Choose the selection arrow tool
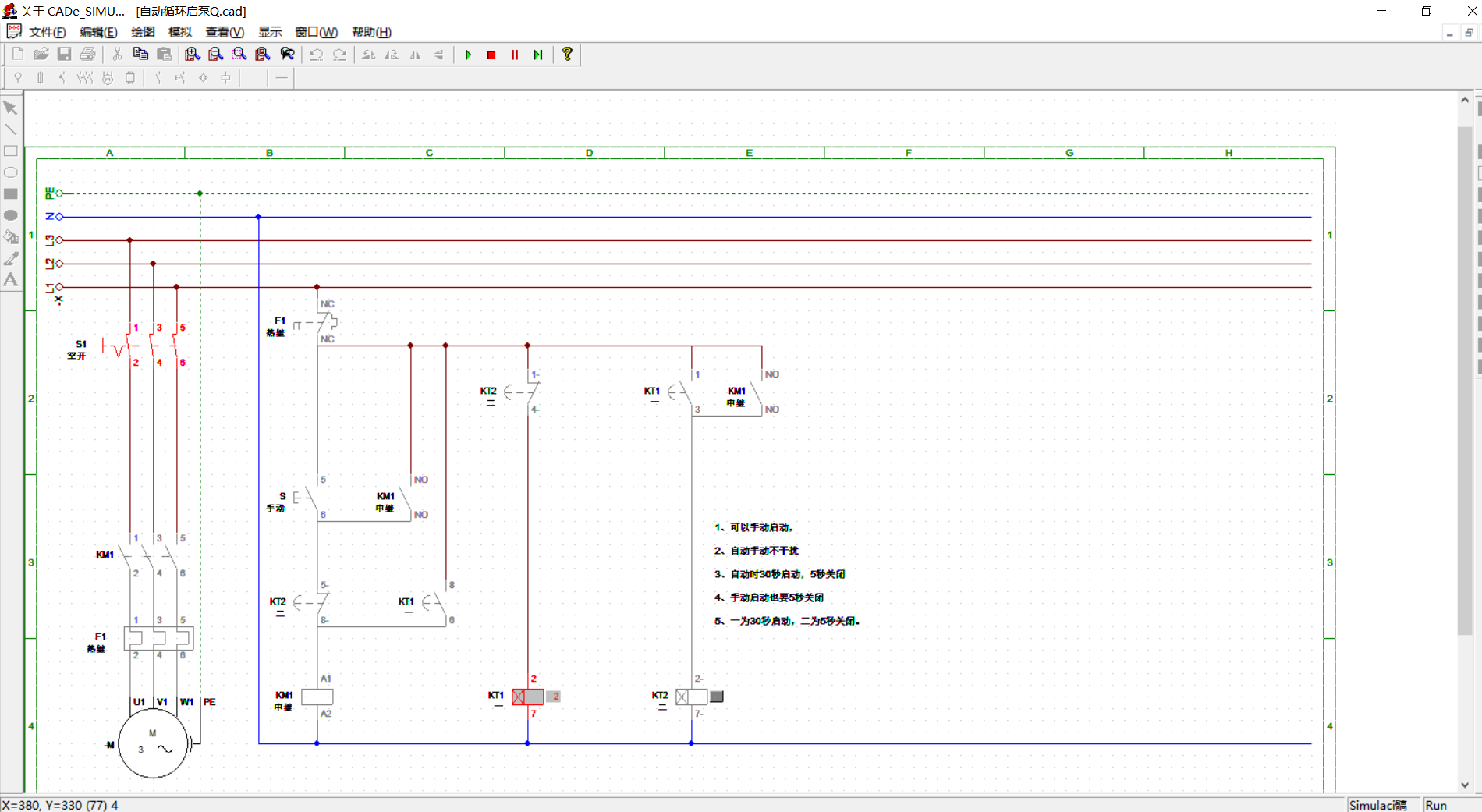This screenshot has height=812, width=1482. [x=10, y=108]
